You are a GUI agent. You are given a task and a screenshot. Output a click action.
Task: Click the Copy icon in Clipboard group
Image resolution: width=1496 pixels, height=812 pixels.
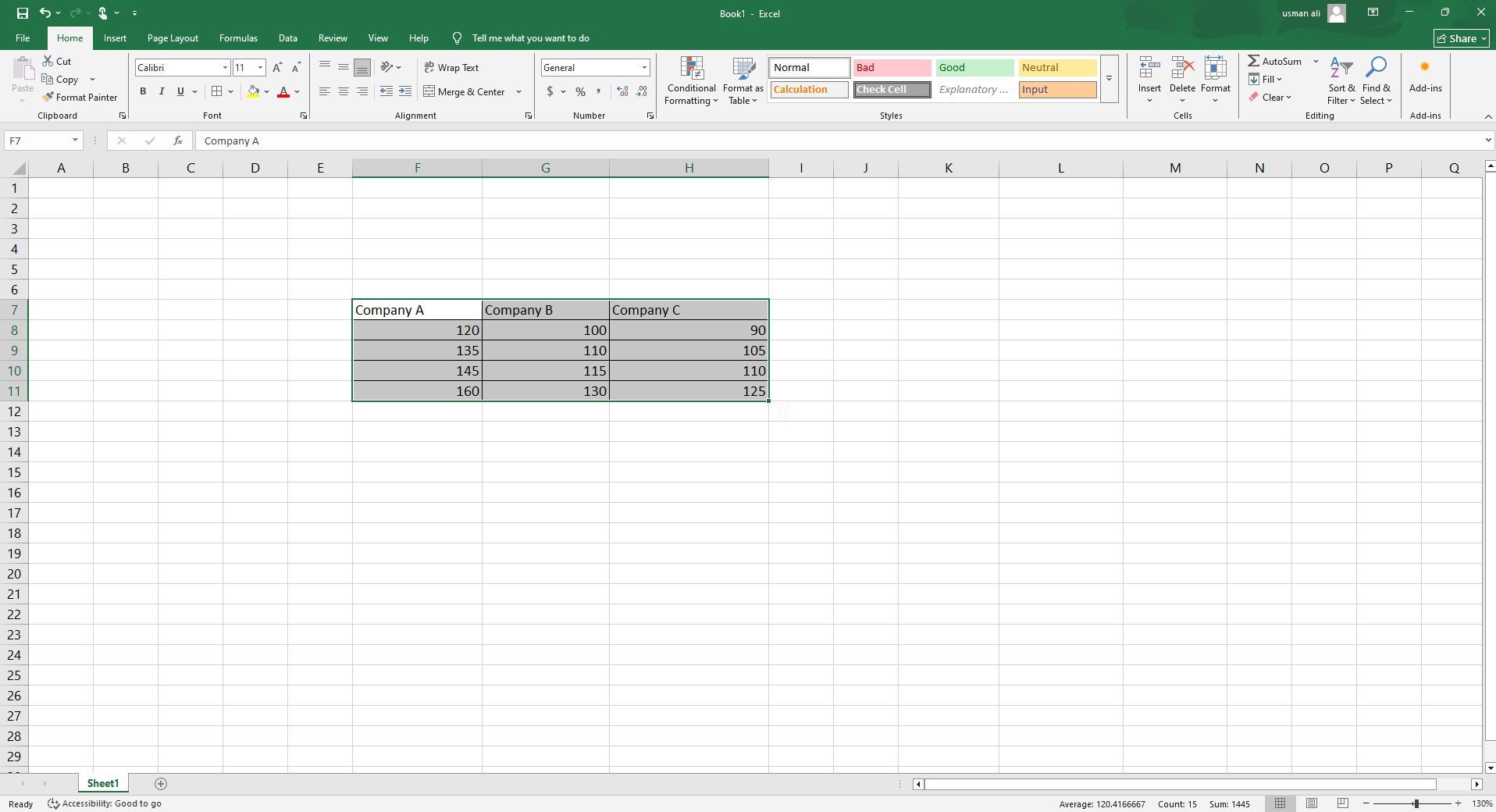(x=48, y=79)
